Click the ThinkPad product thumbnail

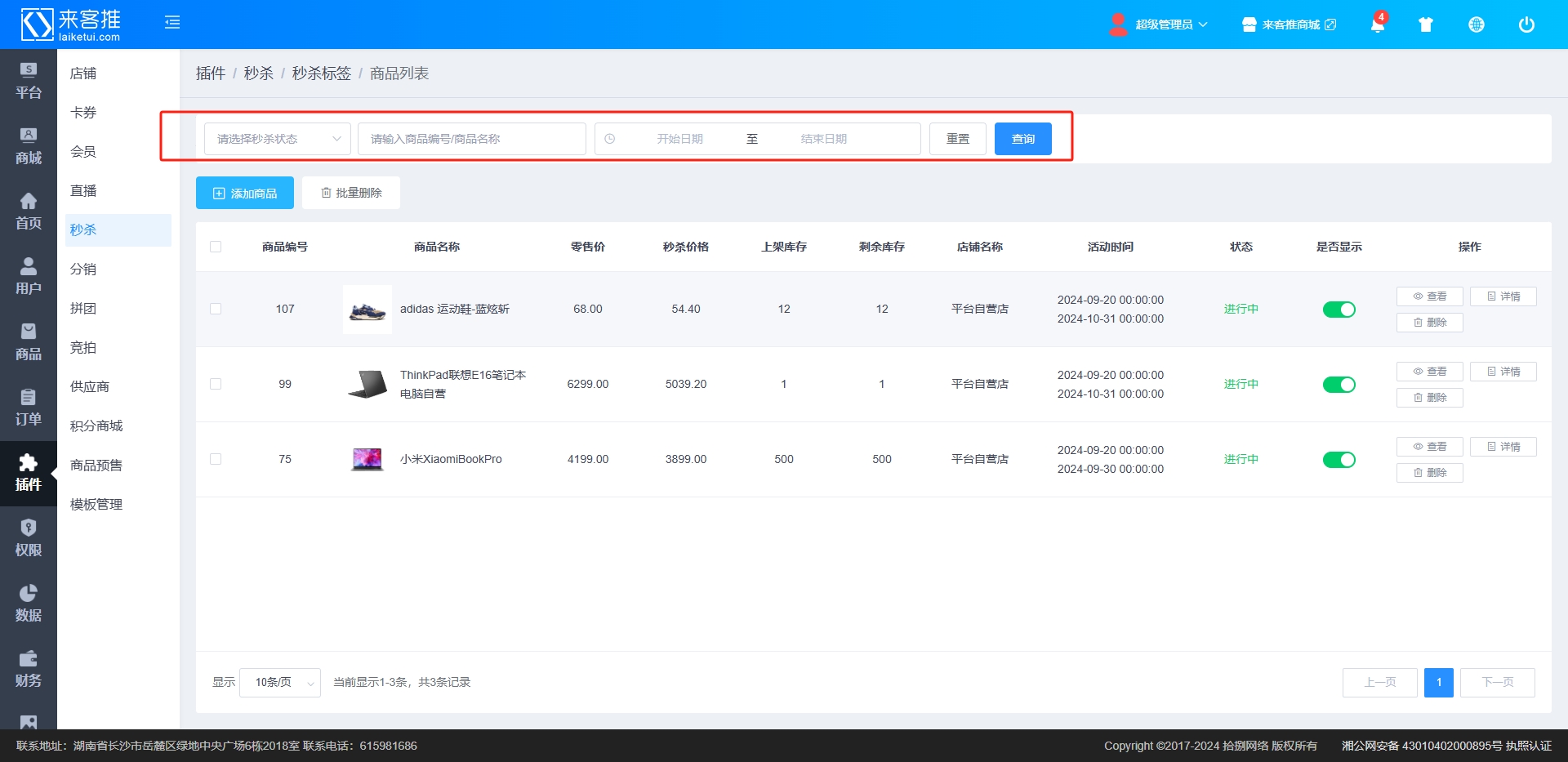tap(367, 384)
